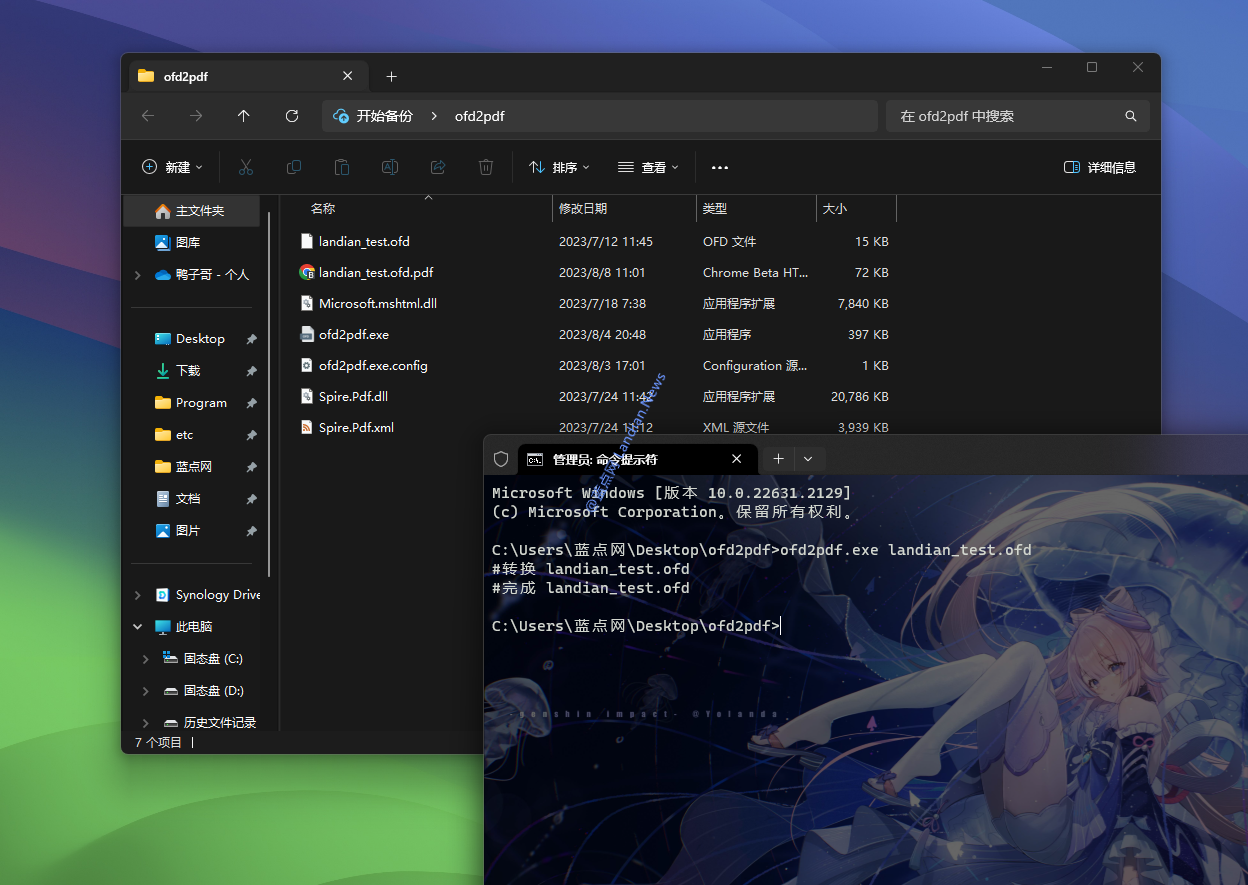Expand the Synology Drive tree node

[x=138, y=595]
